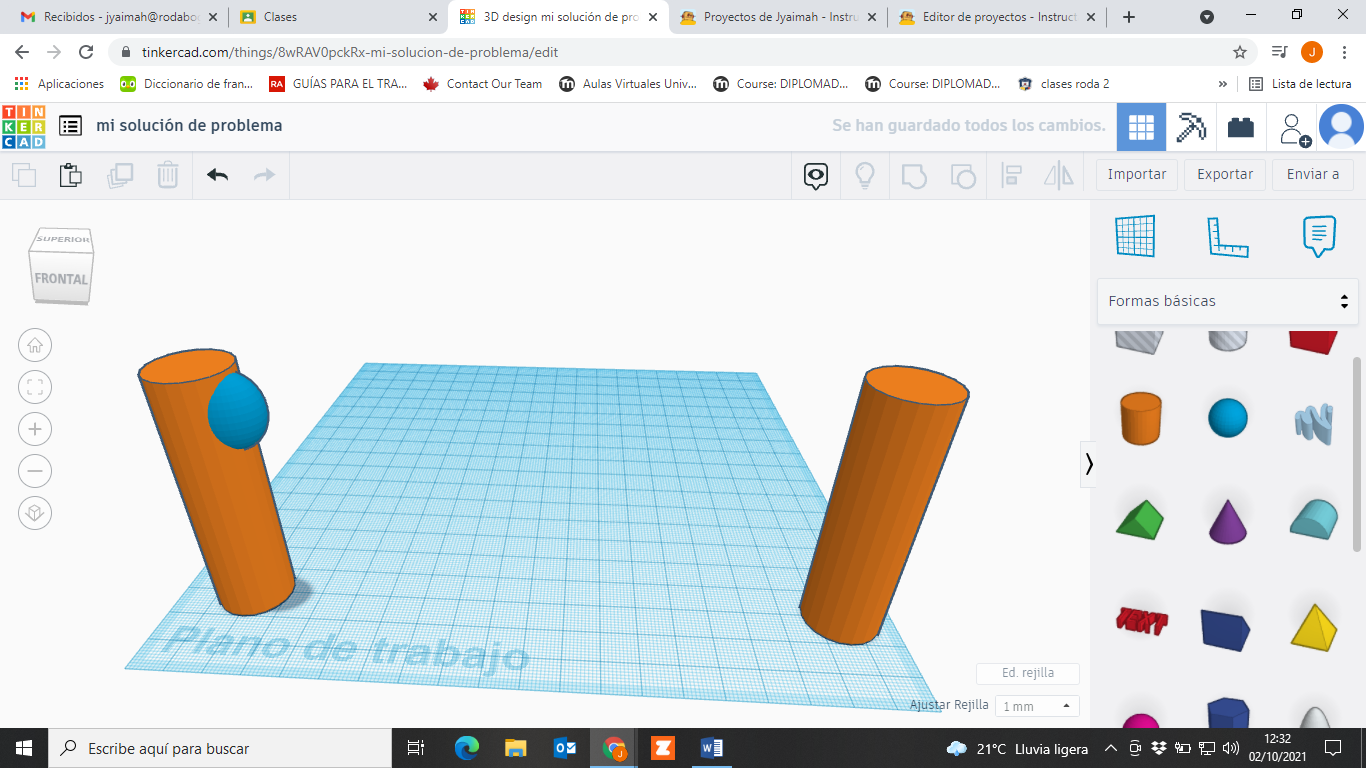Click the Duplicate and repeat icon

tap(120, 176)
